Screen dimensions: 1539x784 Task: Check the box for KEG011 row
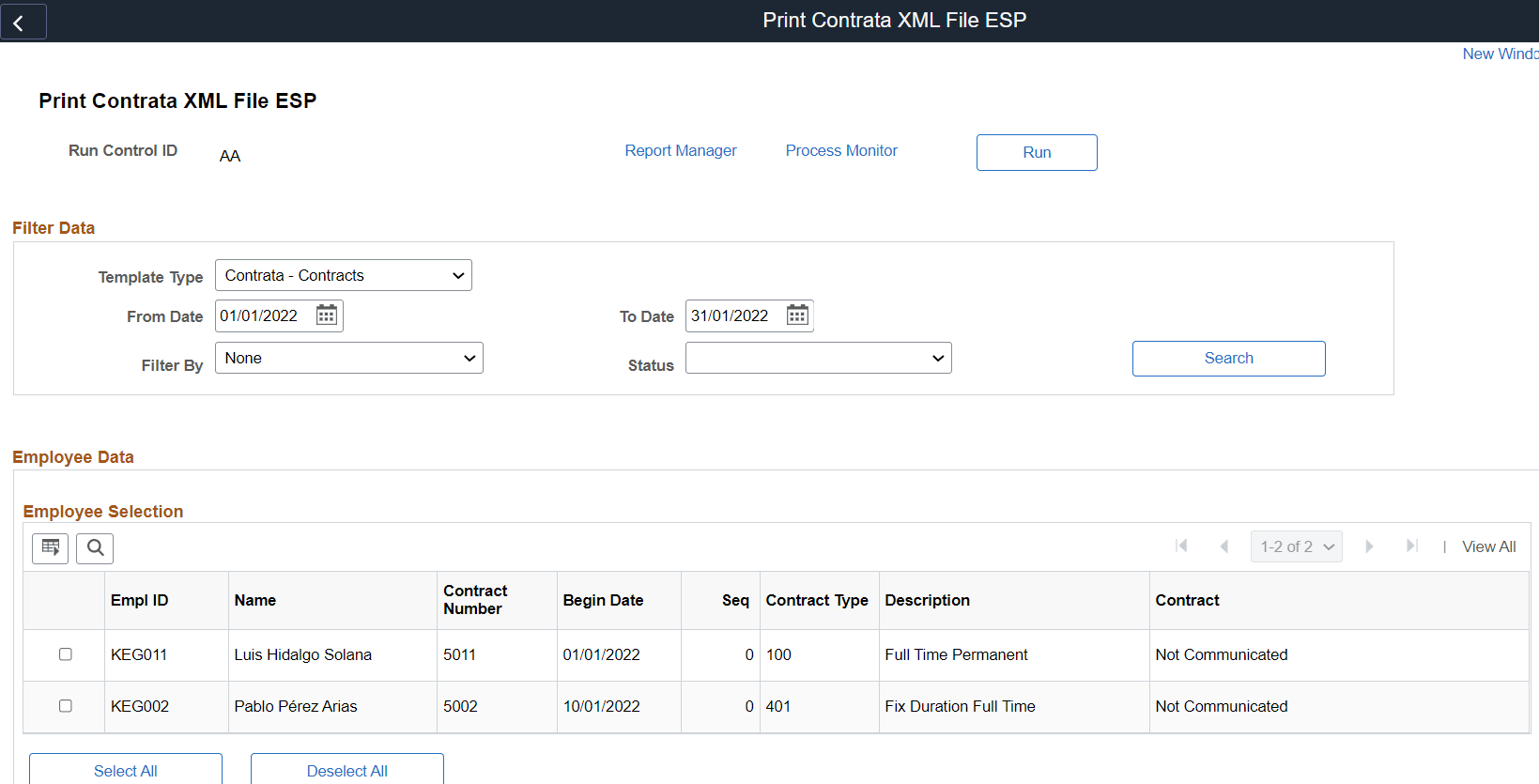tap(66, 654)
